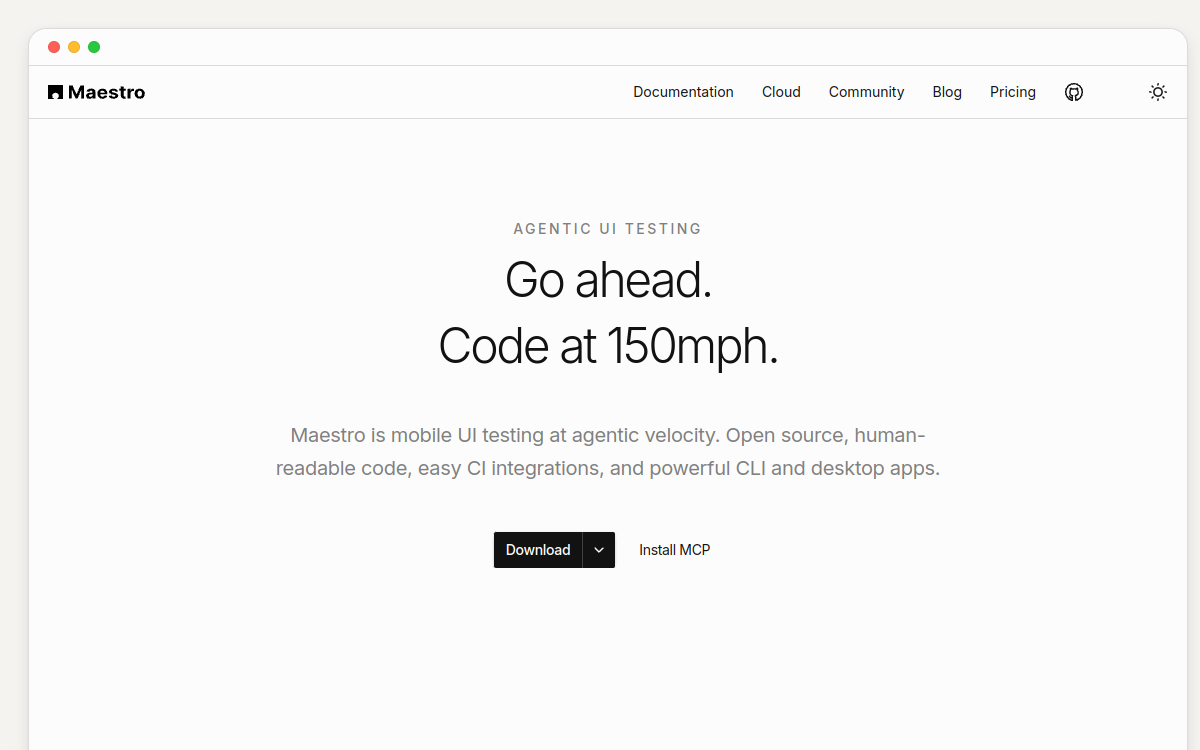
Task: Open the Cloud nav link
Action: coord(781,92)
